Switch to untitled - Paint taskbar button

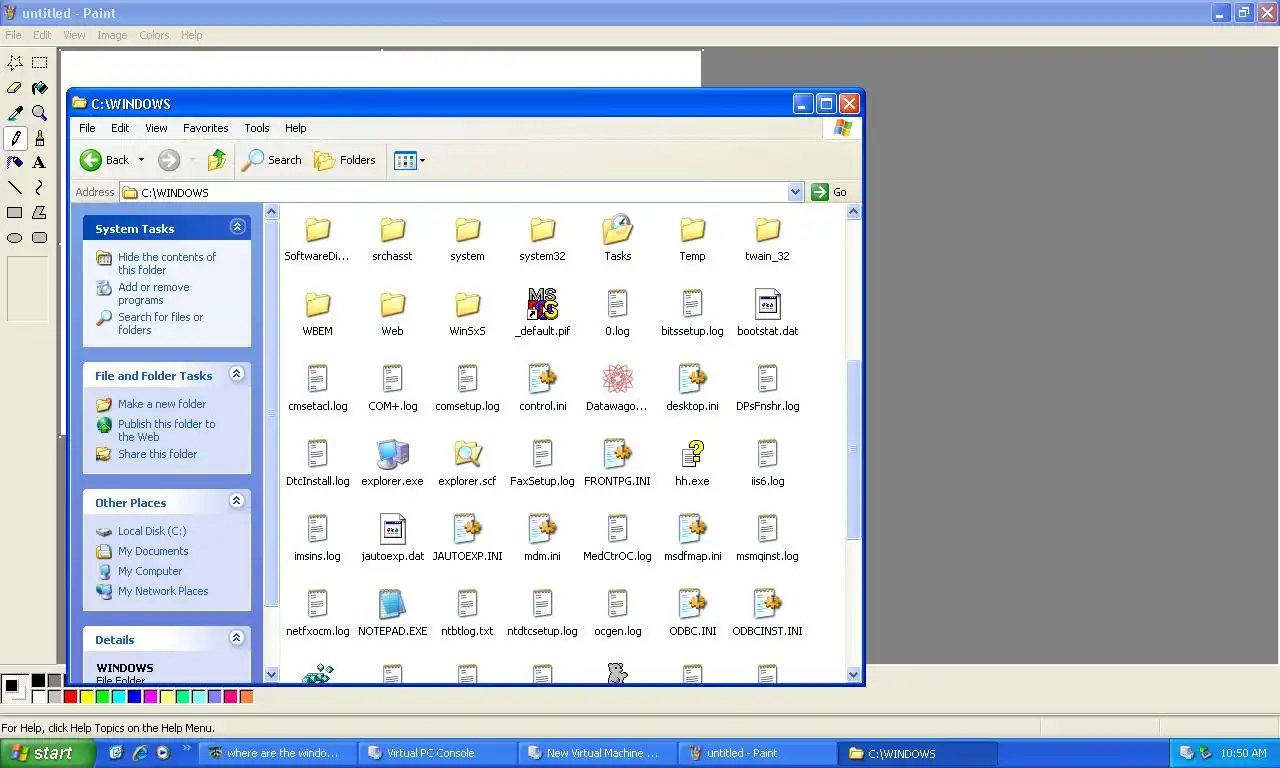[757, 753]
